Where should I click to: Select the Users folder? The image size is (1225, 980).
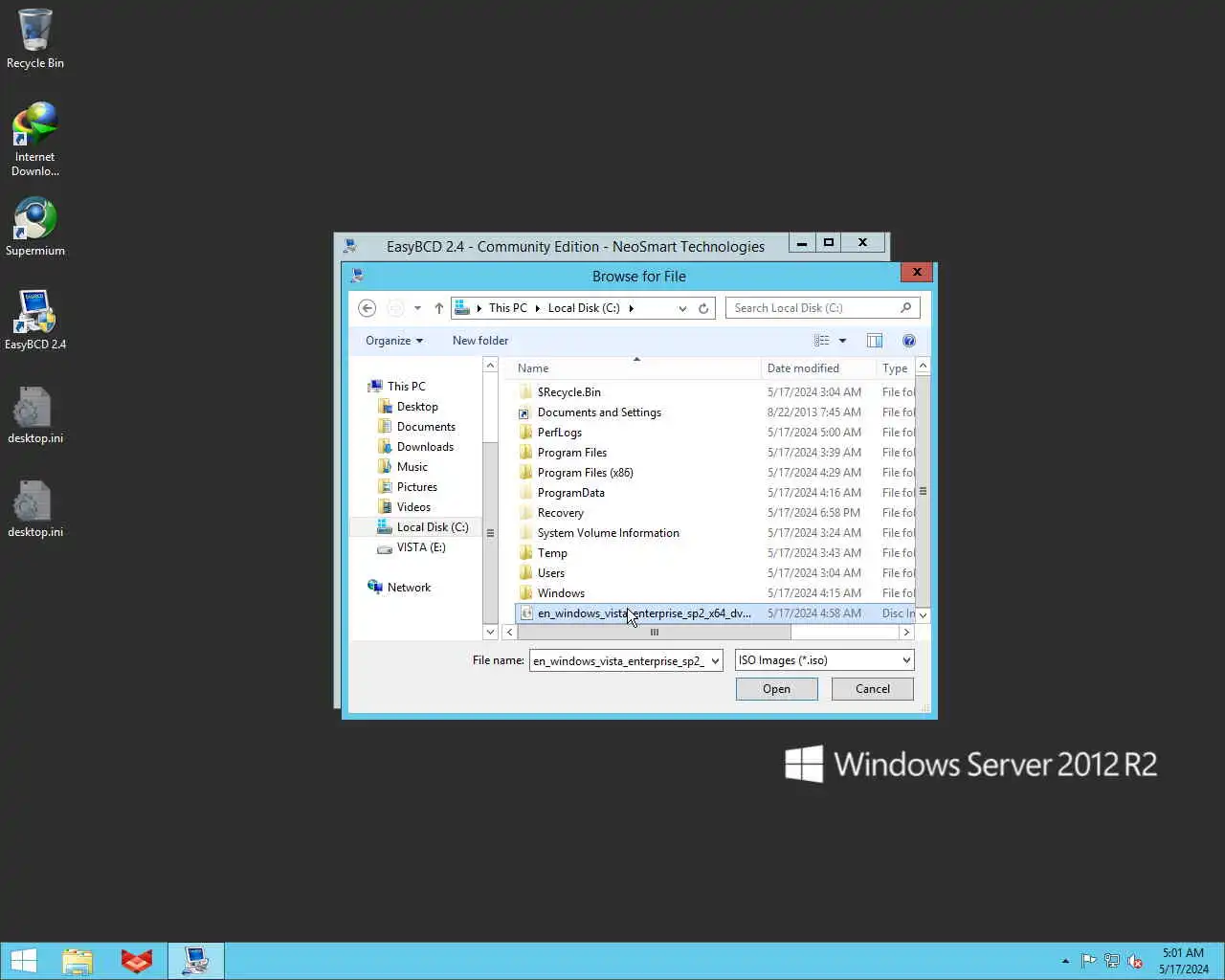click(550, 573)
